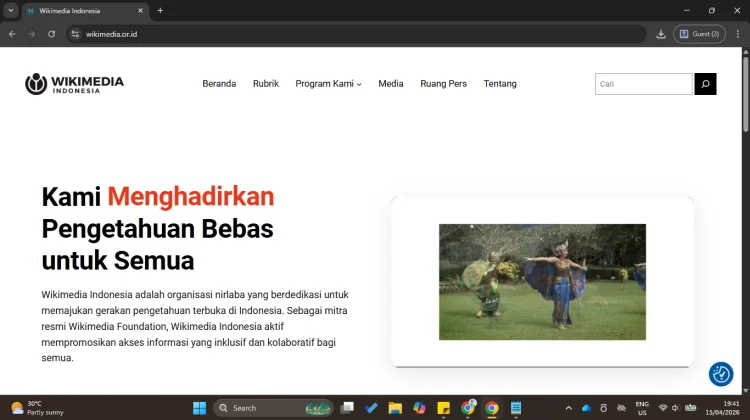
Task: Click the magnifier search submit button
Action: 705,84
